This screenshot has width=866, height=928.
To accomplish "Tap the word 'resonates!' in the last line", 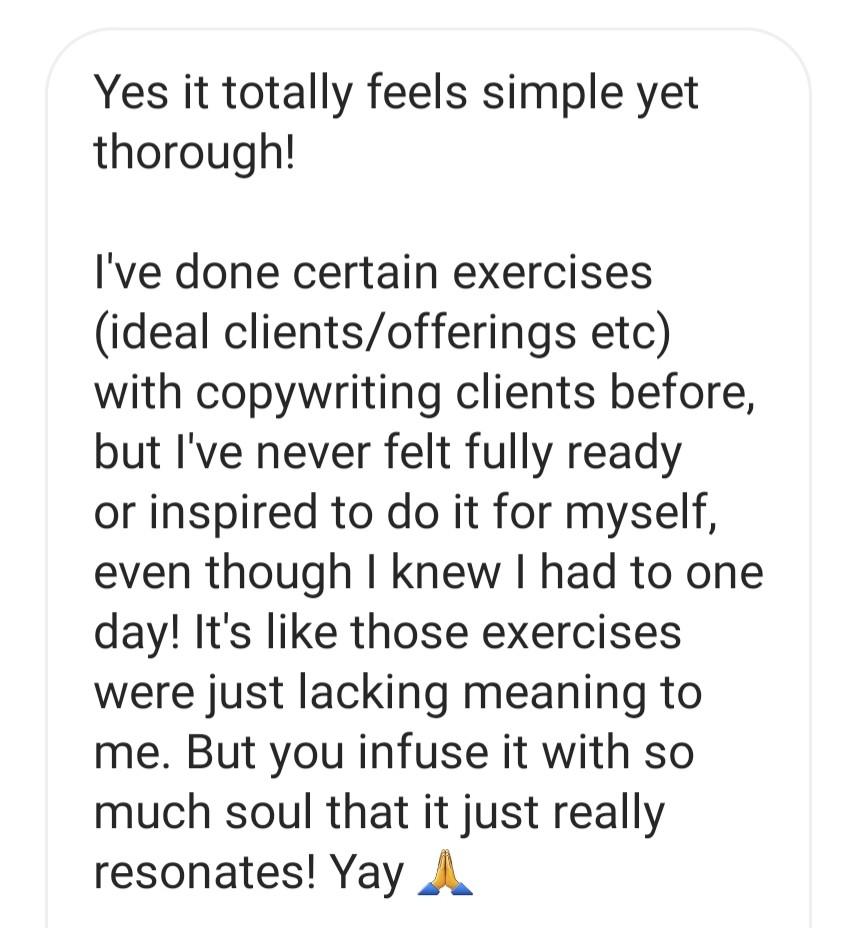I will (x=205, y=872).
